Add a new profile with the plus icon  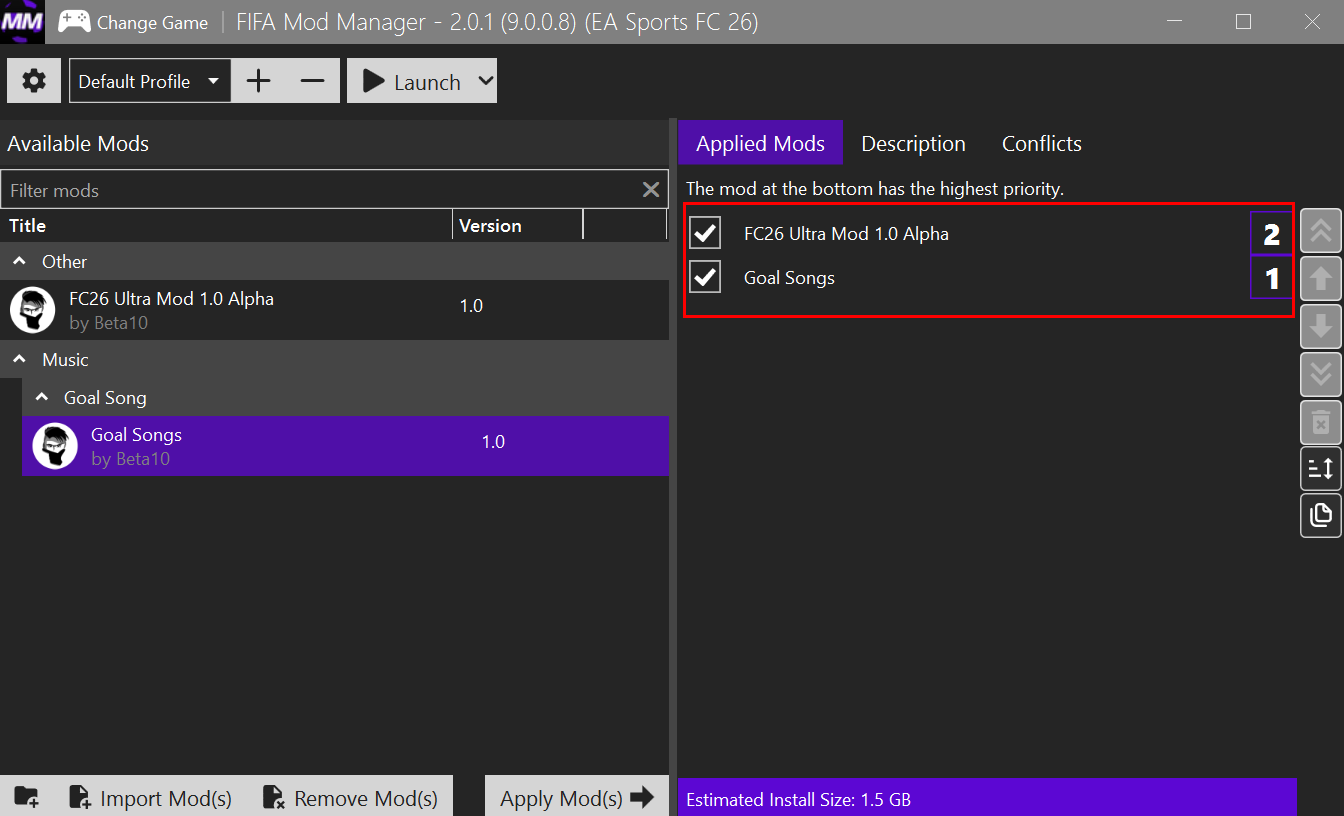(258, 81)
